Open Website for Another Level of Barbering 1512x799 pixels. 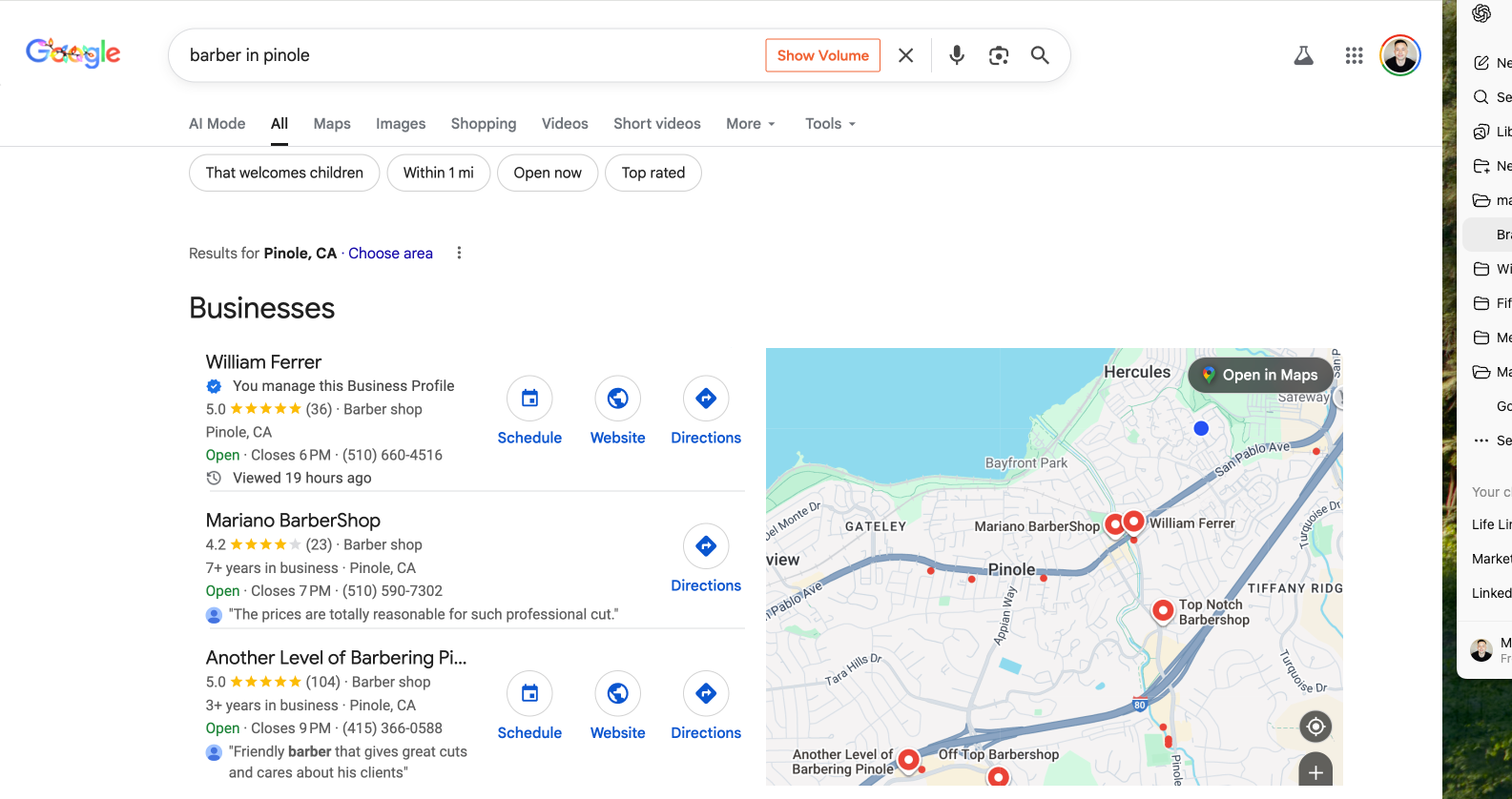[617, 694]
